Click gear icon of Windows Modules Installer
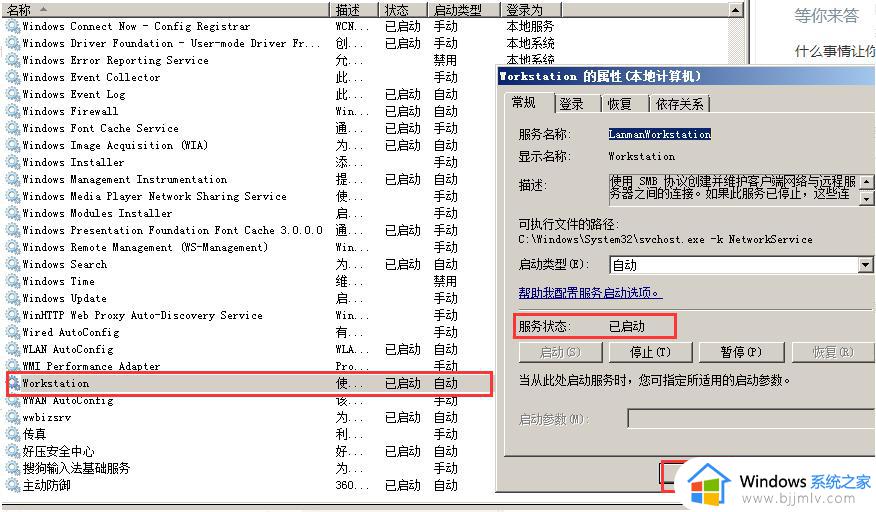 12,213
